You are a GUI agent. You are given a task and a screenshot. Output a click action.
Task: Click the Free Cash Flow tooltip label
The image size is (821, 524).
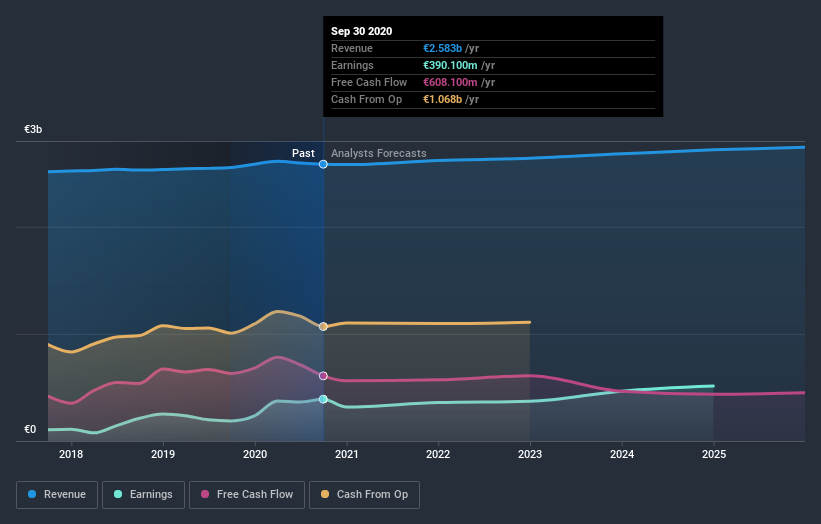pos(369,82)
